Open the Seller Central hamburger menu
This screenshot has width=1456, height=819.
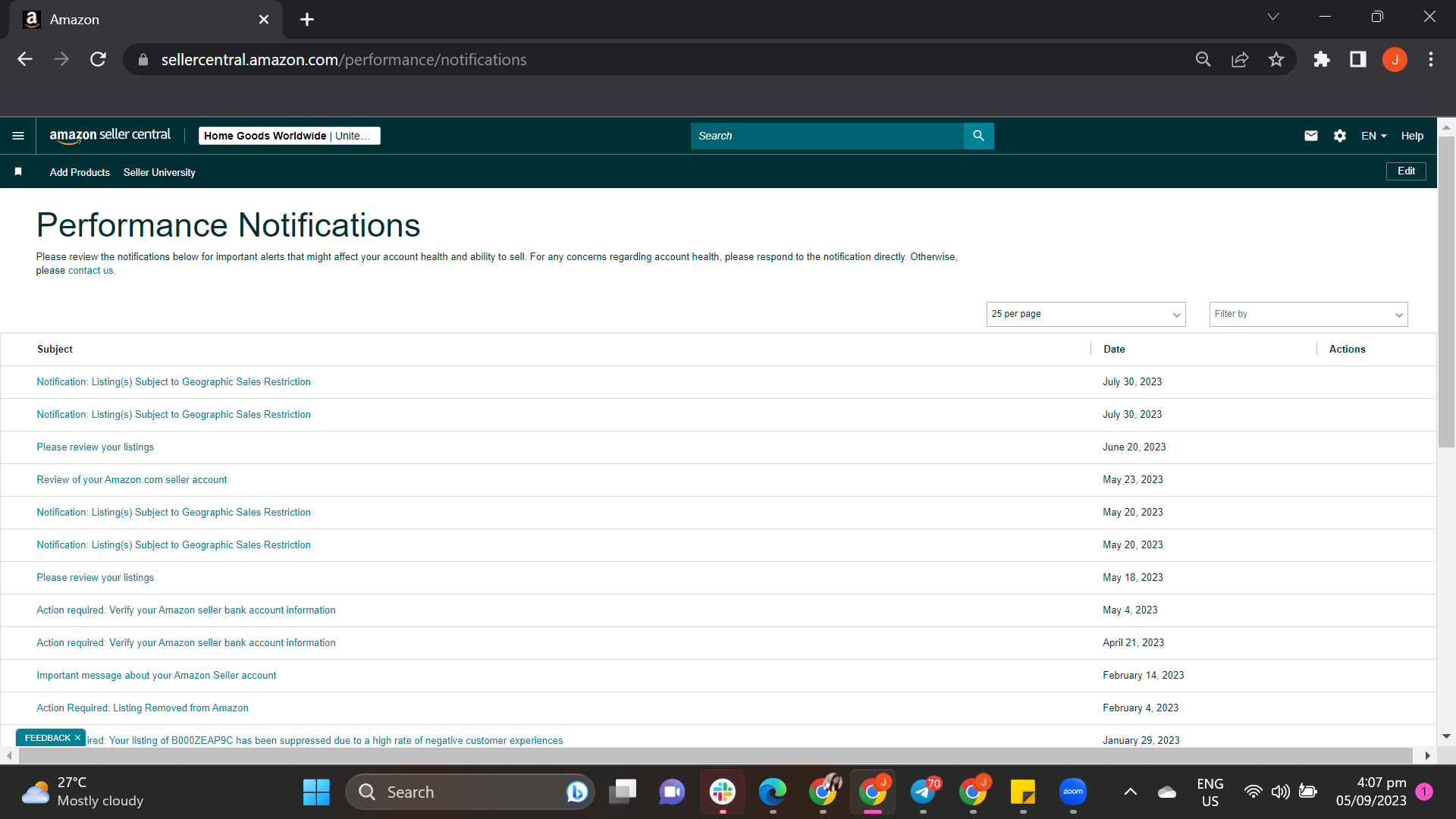[18, 136]
